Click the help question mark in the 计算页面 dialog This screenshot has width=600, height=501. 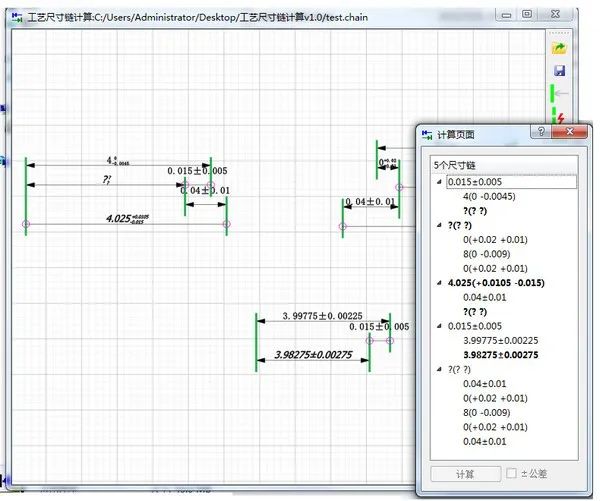[x=541, y=132]
